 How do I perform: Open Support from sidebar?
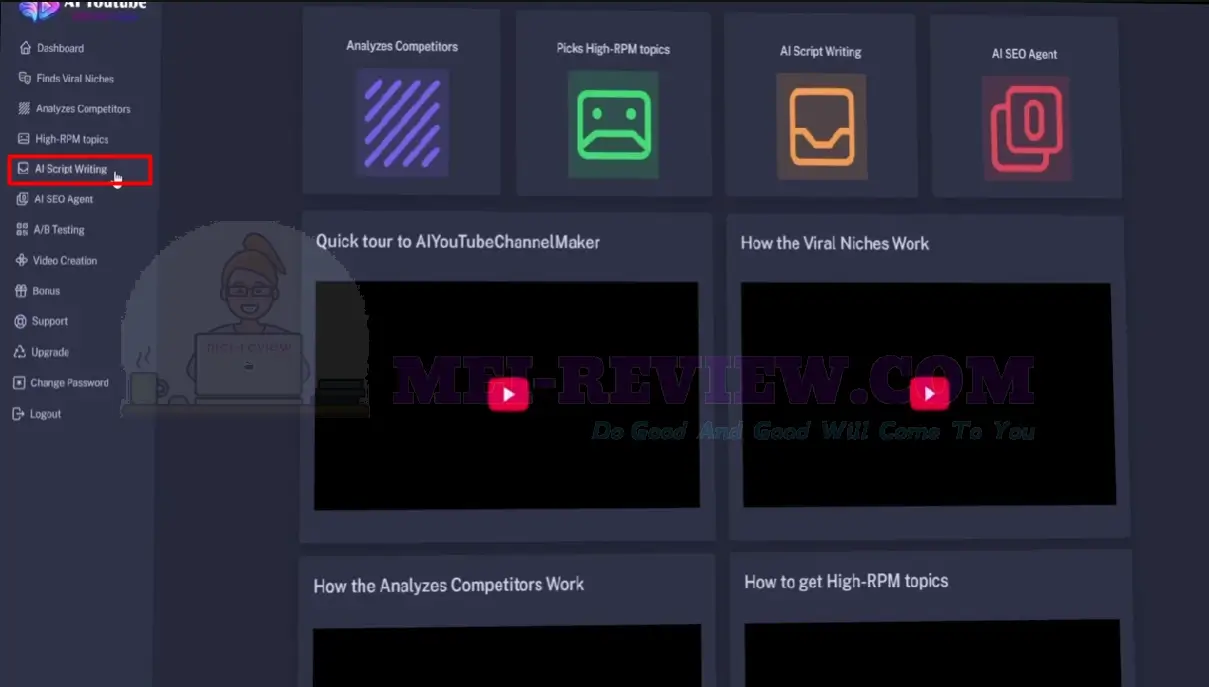tap(50, 321)
